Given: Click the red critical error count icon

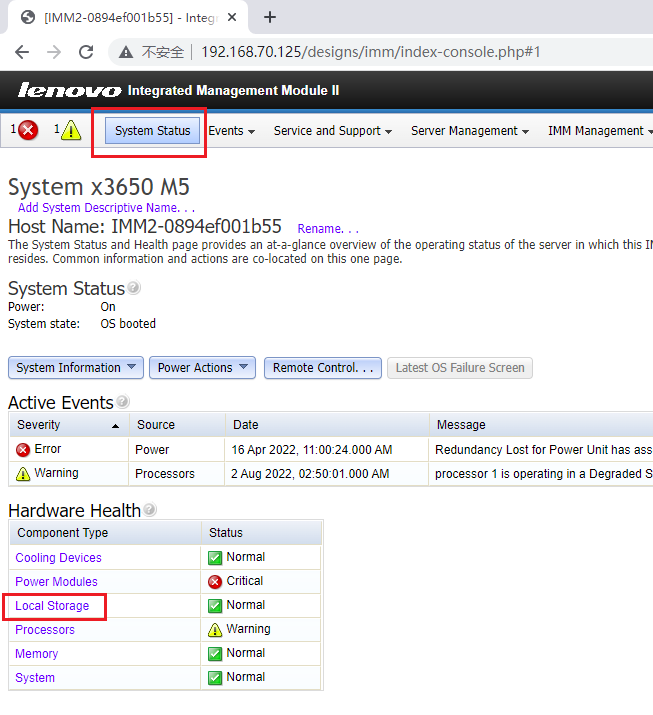Looking at the screenshot, I should point(28,130).
